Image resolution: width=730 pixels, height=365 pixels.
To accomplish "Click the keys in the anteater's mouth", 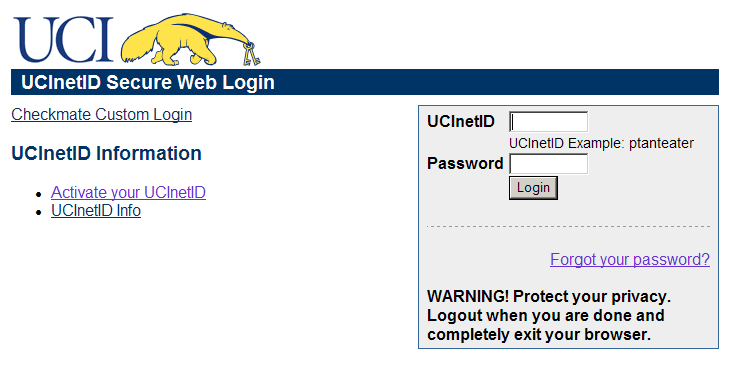I will pyautogui.click(x=250, y=54).
